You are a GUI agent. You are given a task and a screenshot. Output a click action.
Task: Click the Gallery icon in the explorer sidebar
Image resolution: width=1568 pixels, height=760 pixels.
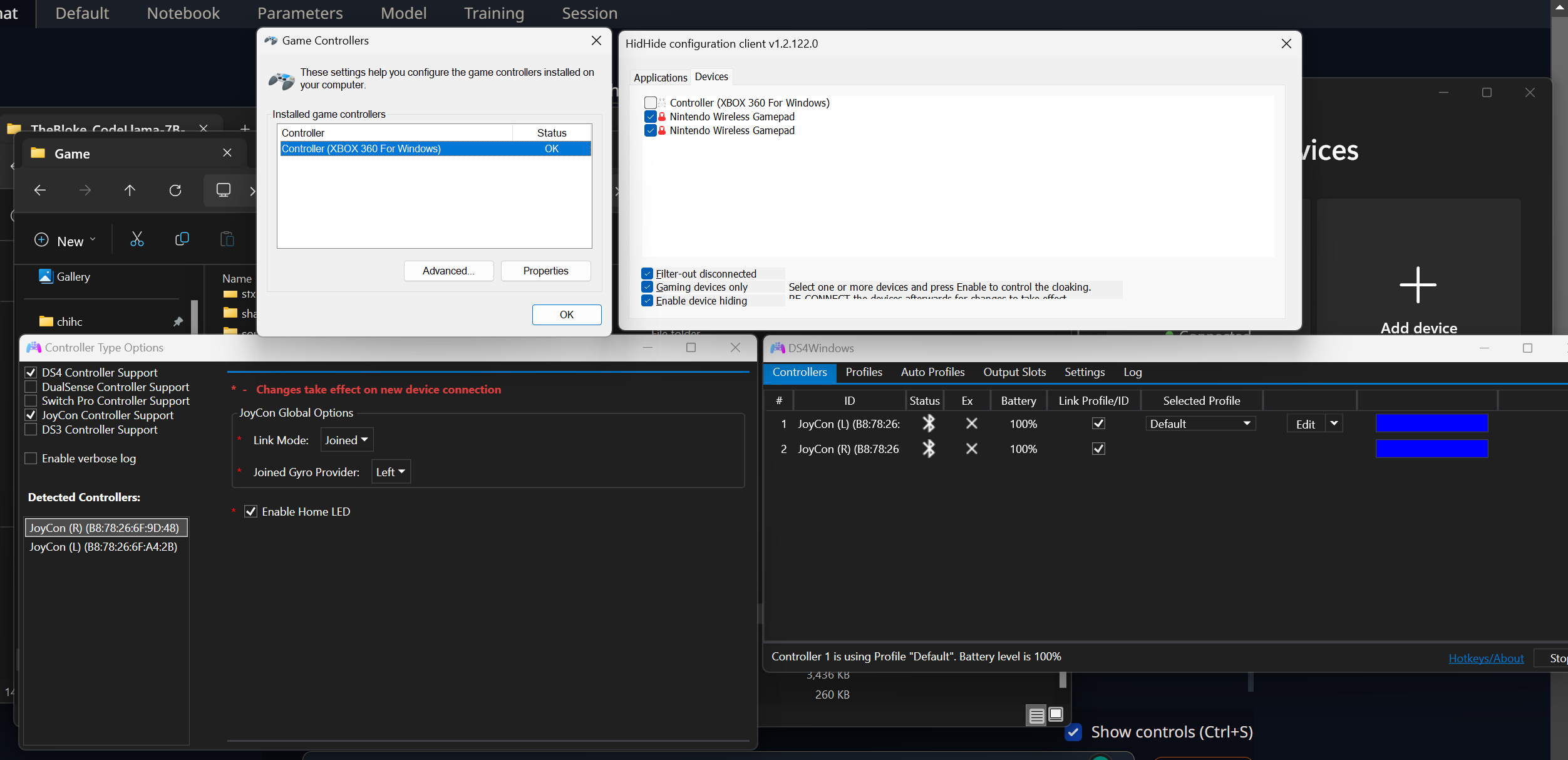pos(45,276)
